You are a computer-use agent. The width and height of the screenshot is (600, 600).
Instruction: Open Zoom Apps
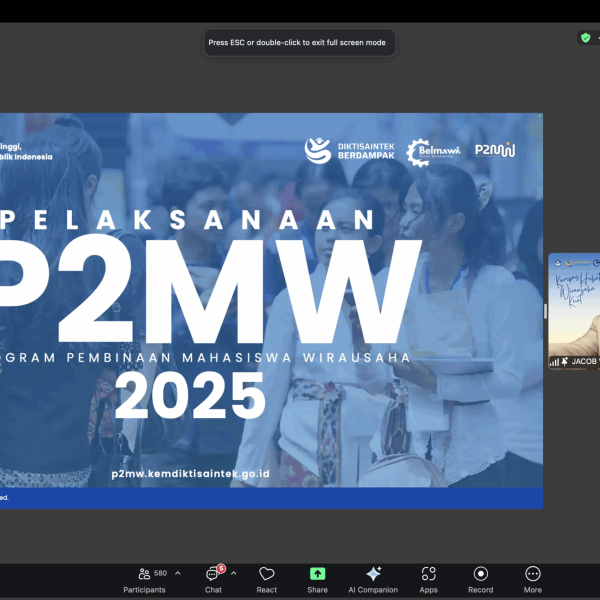pyautogui.click(x=428, y=580)
